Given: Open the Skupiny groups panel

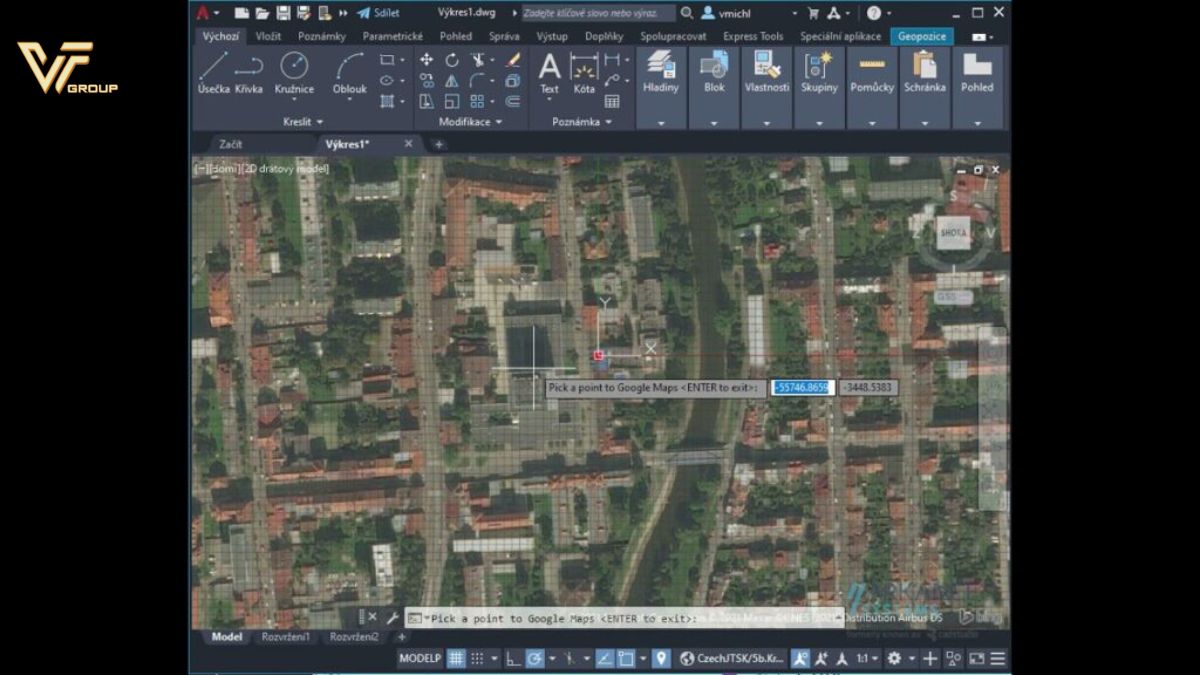Looking at the screenshot, I should click(x=819, y=73).
